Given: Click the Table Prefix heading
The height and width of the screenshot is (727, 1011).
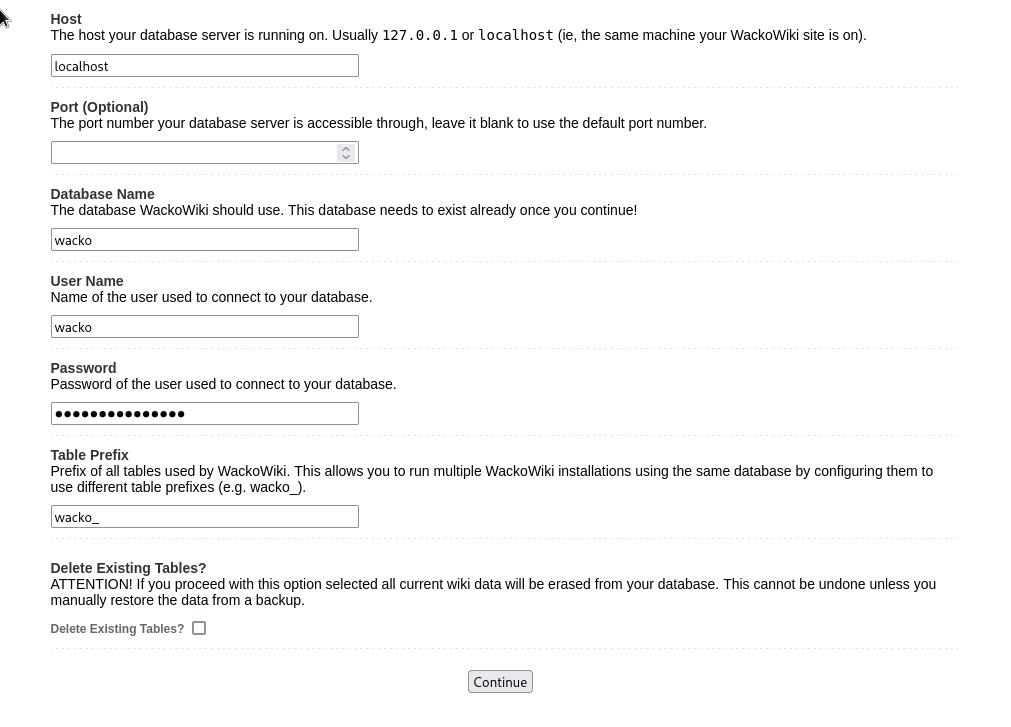Looking at the screenshot, I should 90,455.
